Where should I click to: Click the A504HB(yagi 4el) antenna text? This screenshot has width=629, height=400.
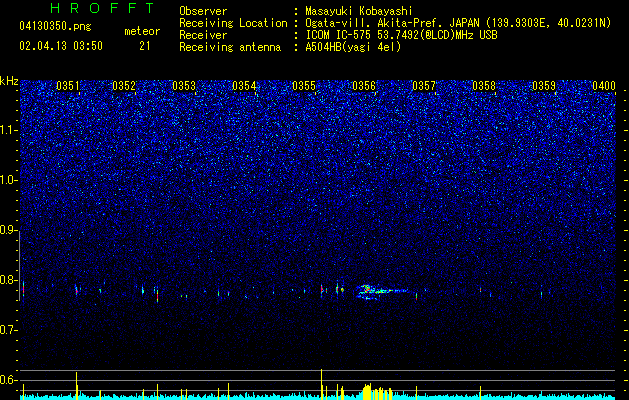pos(353,47)
